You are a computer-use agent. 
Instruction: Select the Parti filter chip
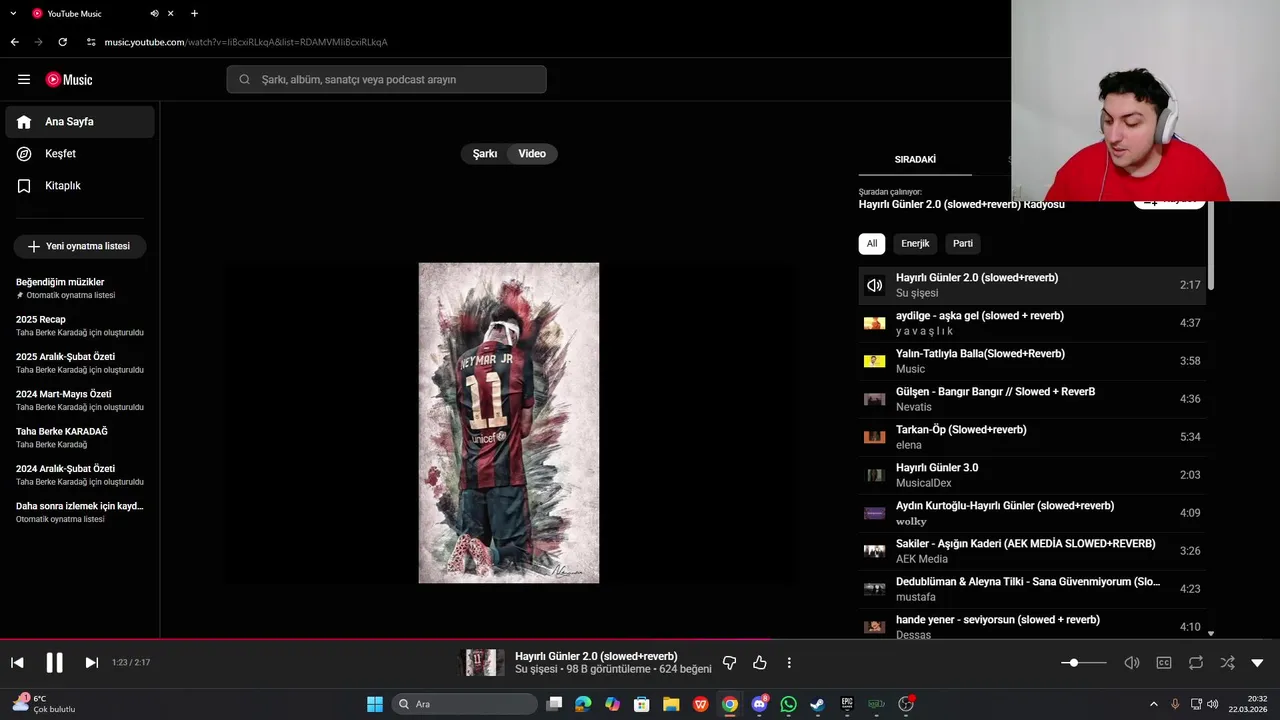coord(963,243)
